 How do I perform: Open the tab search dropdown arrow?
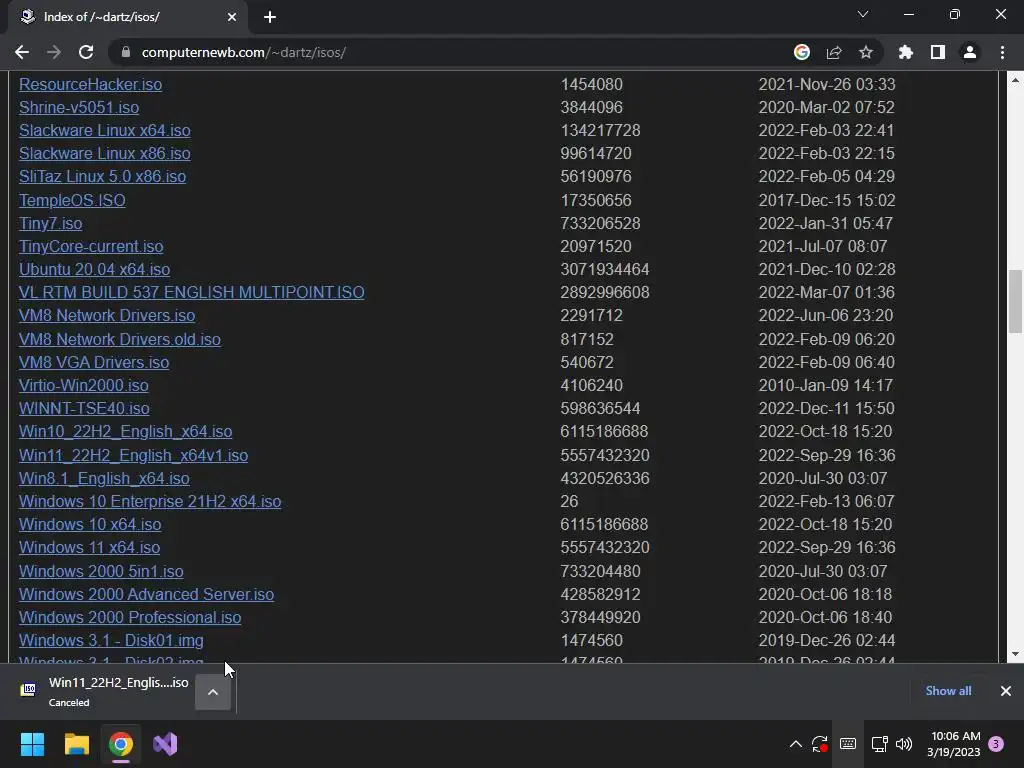point(863,14)
